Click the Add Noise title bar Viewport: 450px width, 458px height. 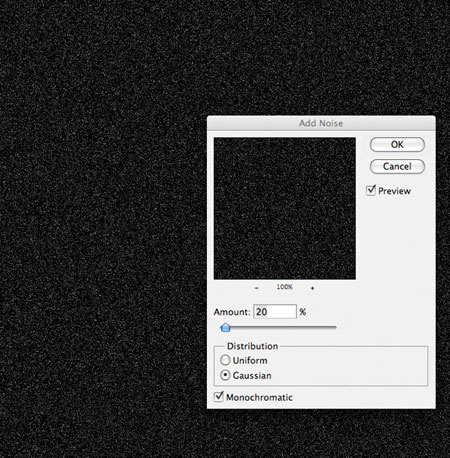321,123
